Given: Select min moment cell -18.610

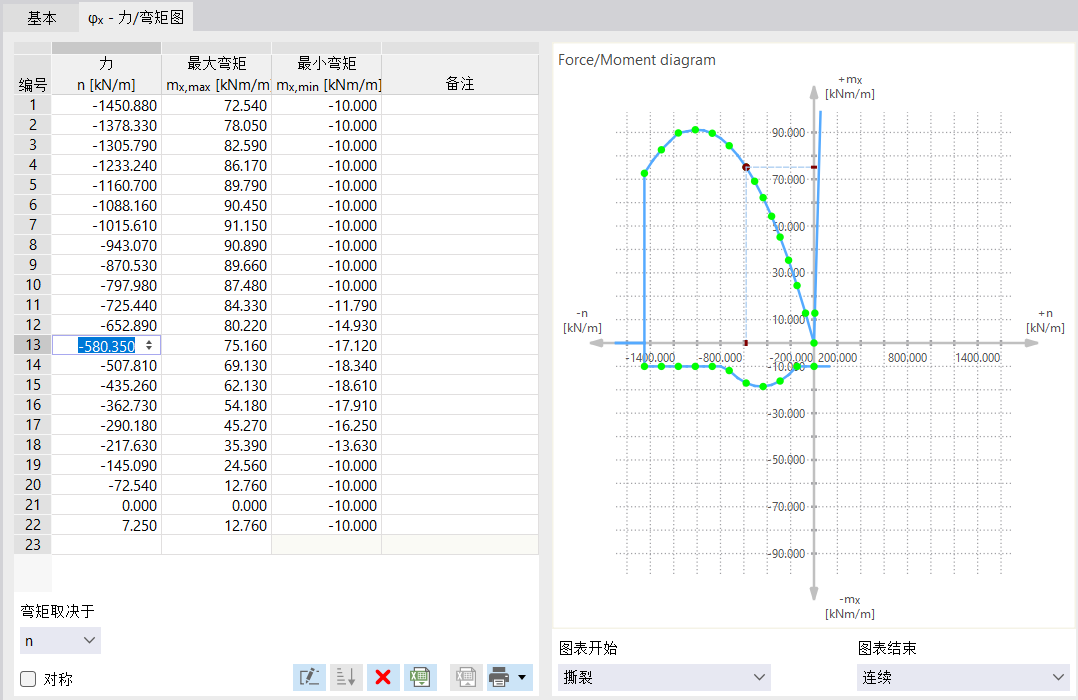Looking at the screenshot, I should pos(327,385).
